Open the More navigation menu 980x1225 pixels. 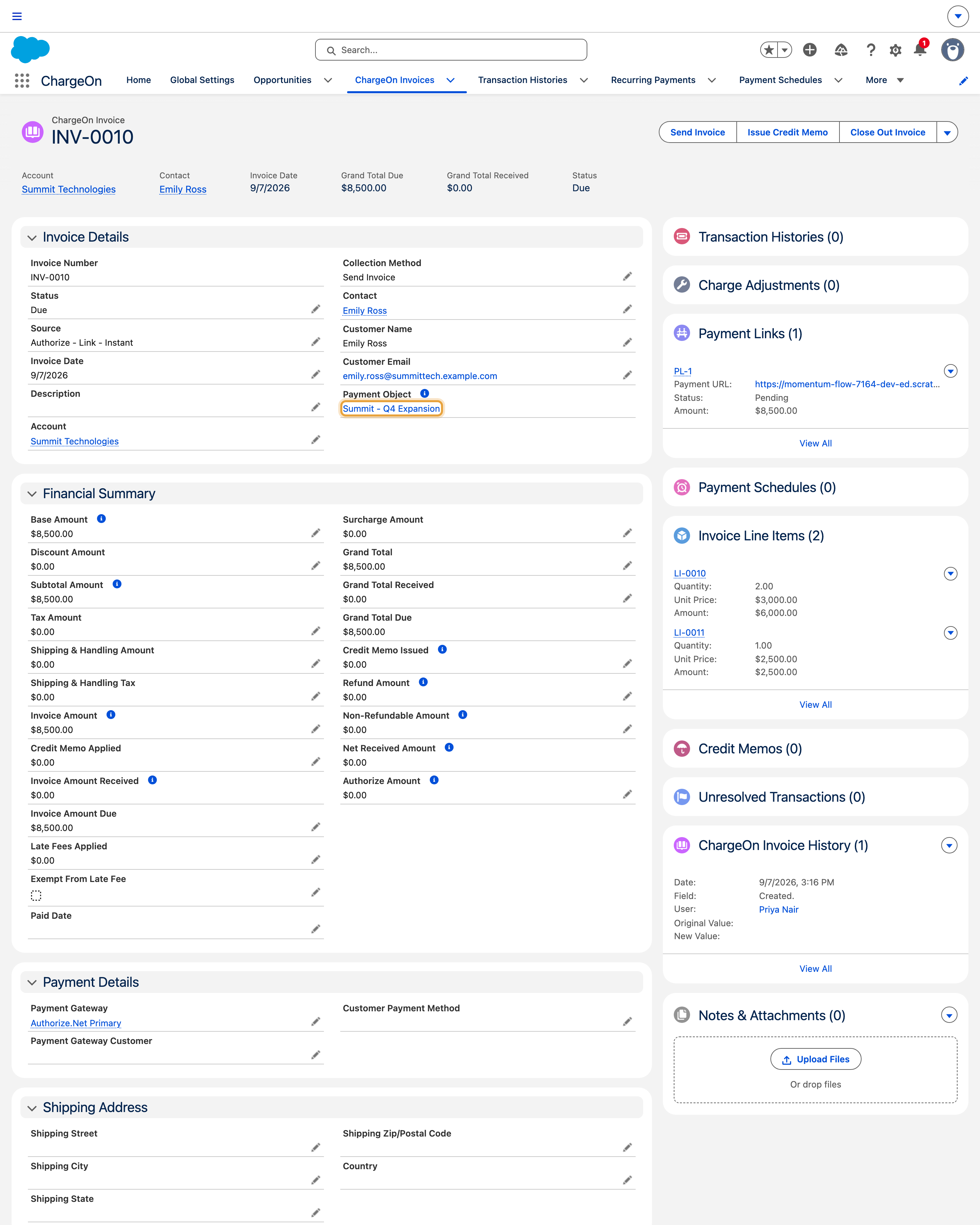pos(884,80)
